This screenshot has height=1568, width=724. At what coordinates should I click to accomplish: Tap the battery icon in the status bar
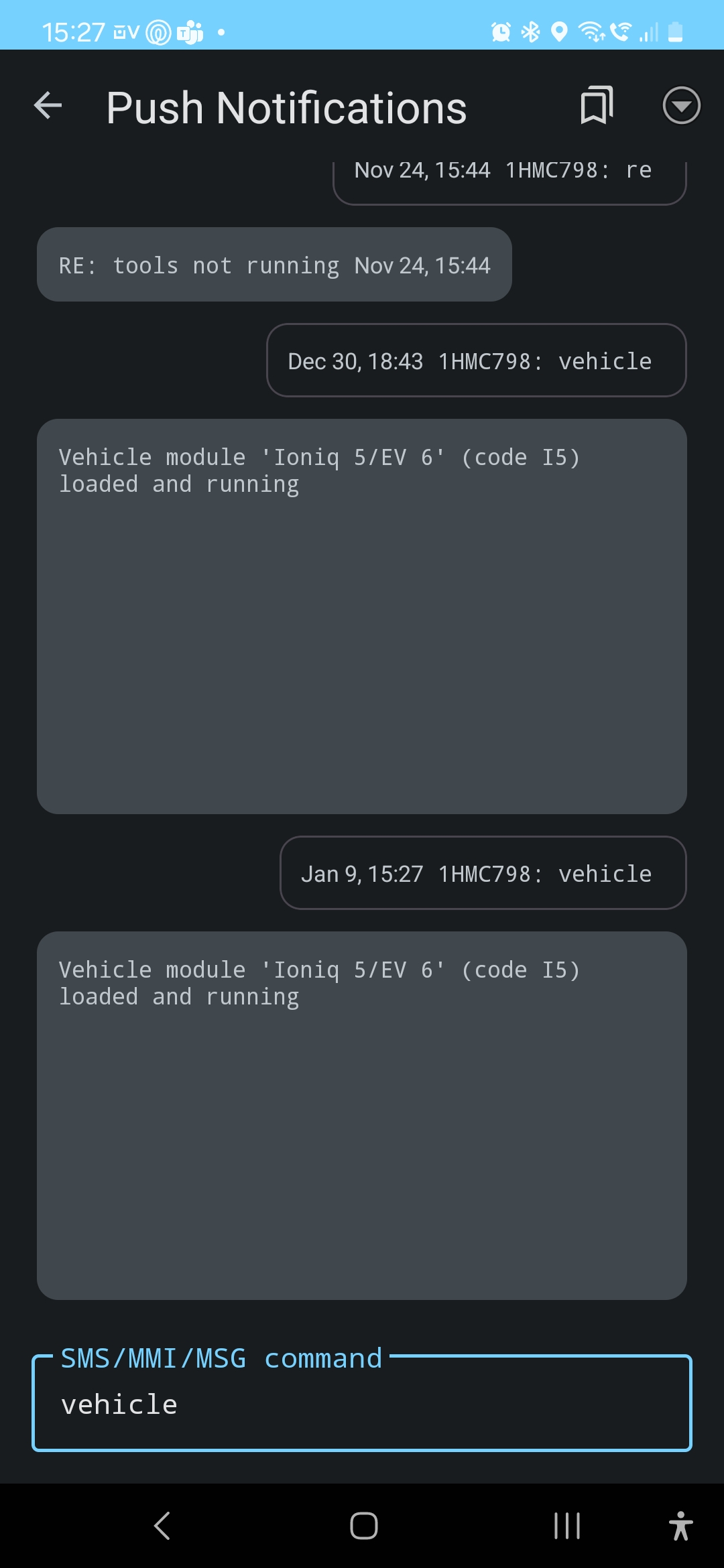(x=676, y=31)
